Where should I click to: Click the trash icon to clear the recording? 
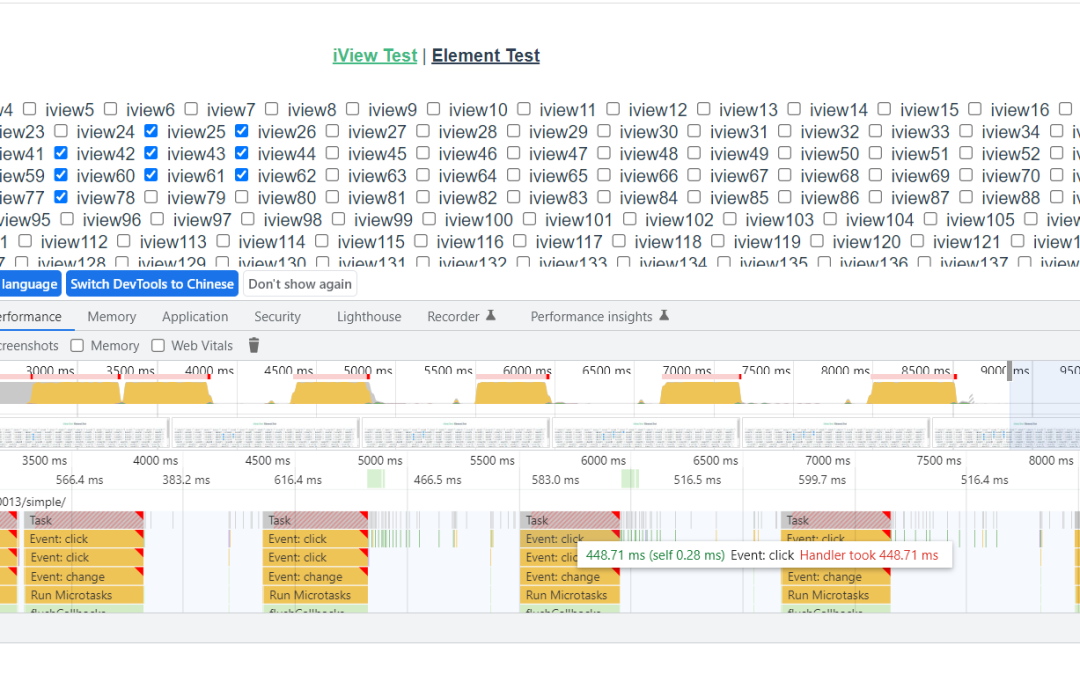point(254,345)
